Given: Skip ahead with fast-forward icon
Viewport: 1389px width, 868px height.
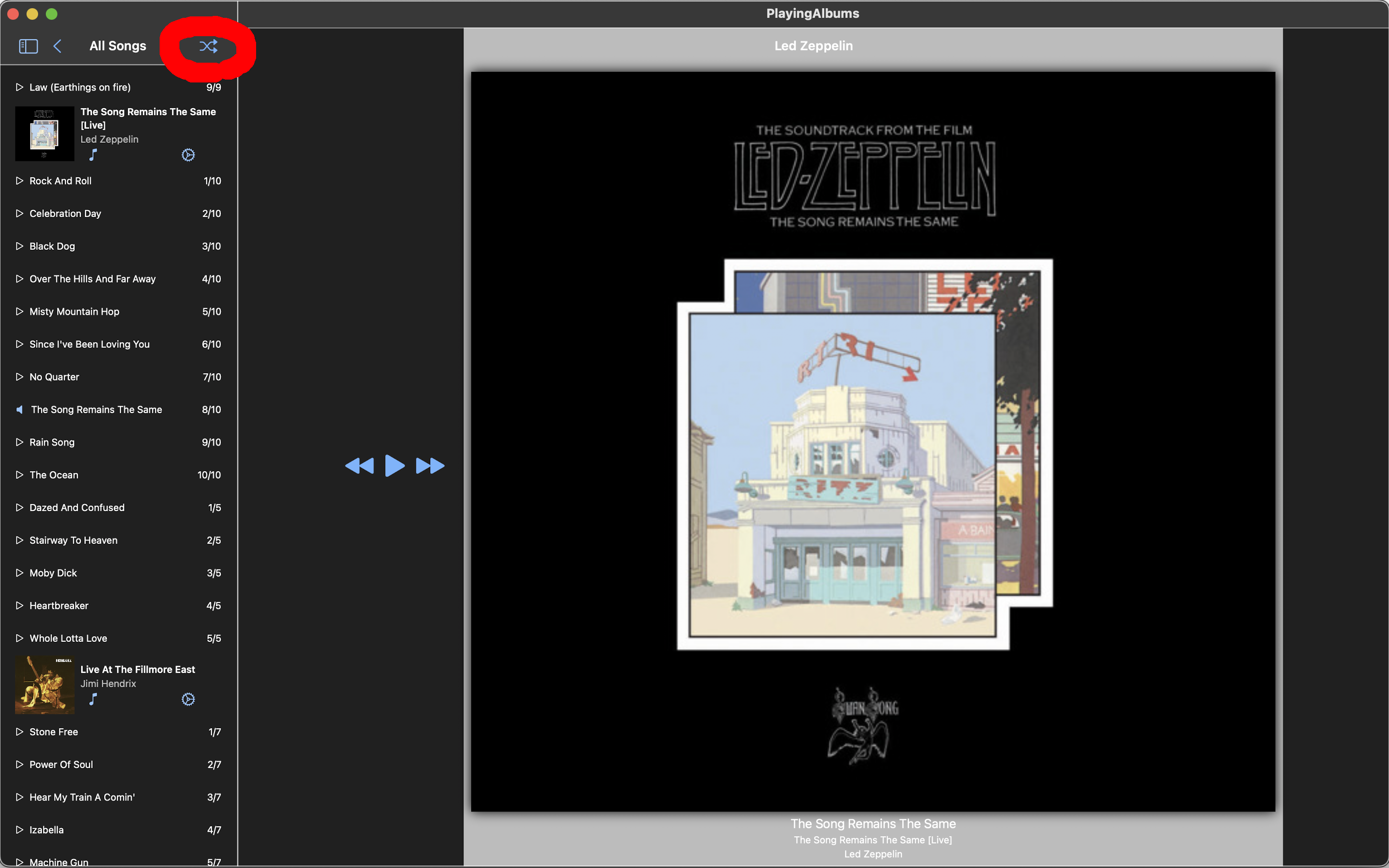Looking at the screenshot, I should tap(430, 465).
